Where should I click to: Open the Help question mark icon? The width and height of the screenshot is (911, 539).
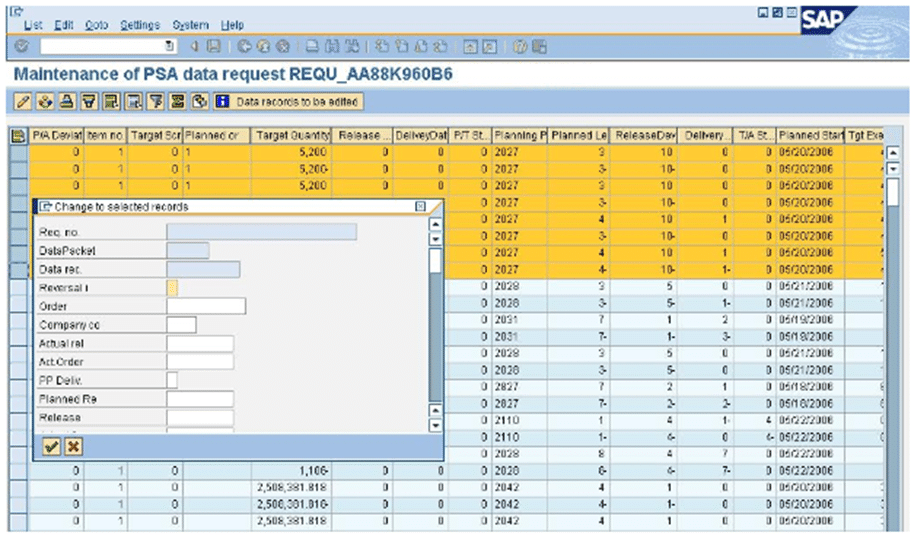(x=519, y=46)
